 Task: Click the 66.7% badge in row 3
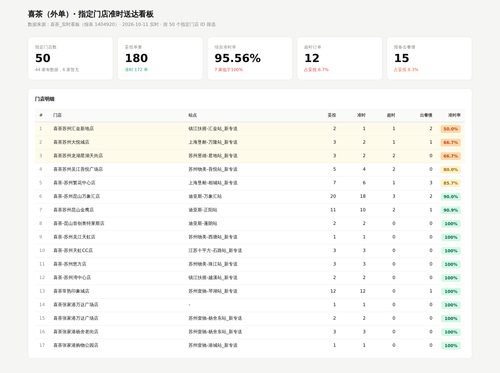pos(451,156)
